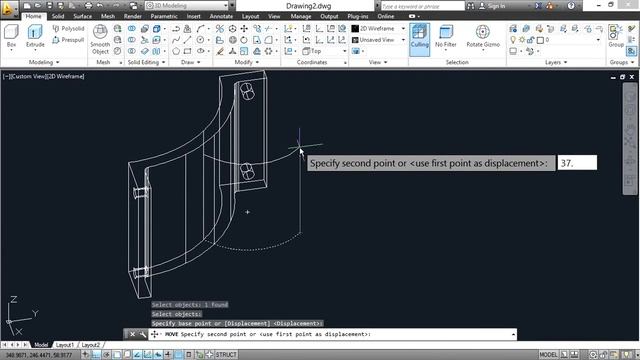Click layer 0 color square swatch
The image size is (640, 360).
pyautogui.click(x=540, y=40)
